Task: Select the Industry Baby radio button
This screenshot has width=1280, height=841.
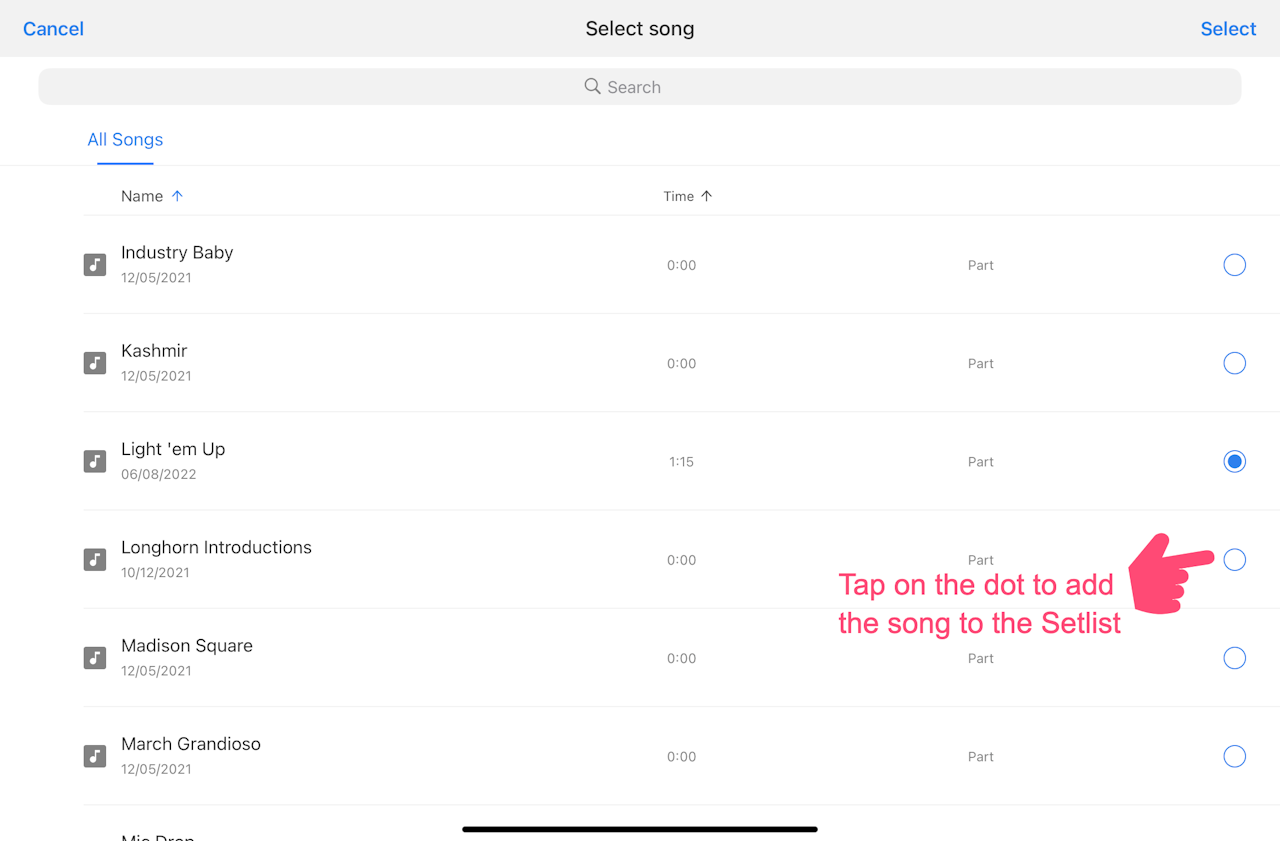Action: [1235, 265]
